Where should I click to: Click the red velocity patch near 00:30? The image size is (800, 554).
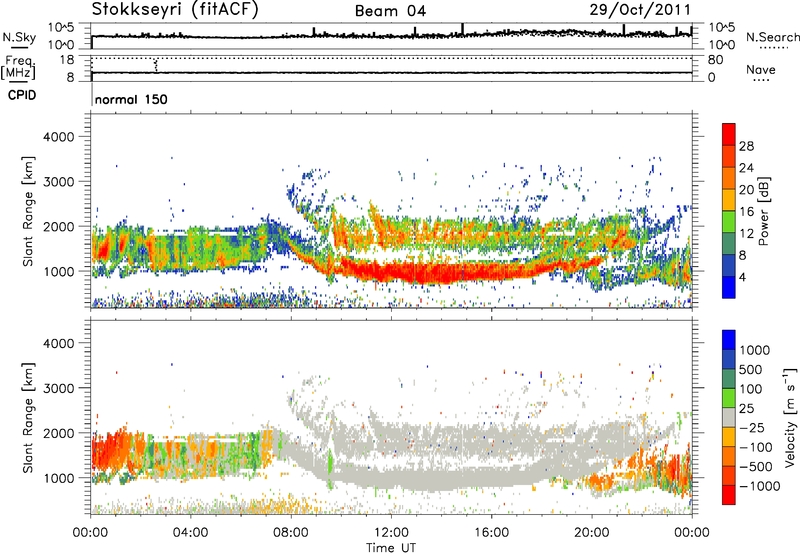(107, 451)
